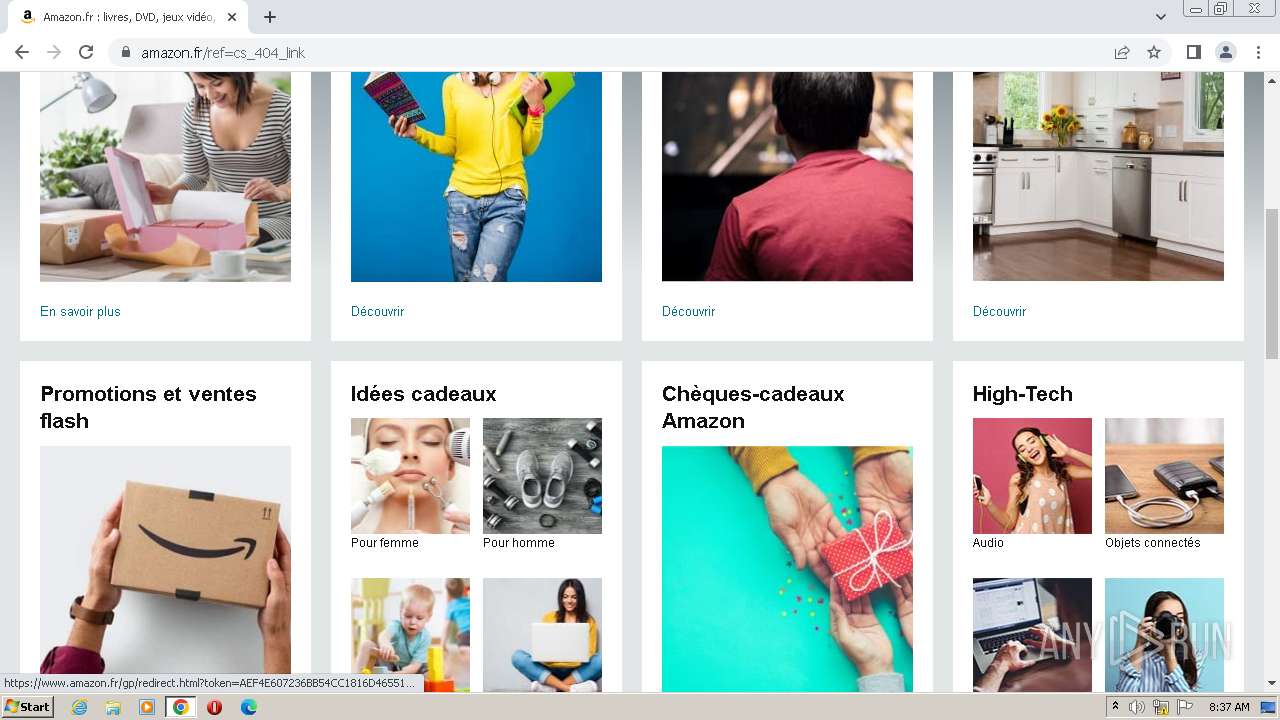
Task: Select the Amazon.fr browser tab
Action: (128, 17)
